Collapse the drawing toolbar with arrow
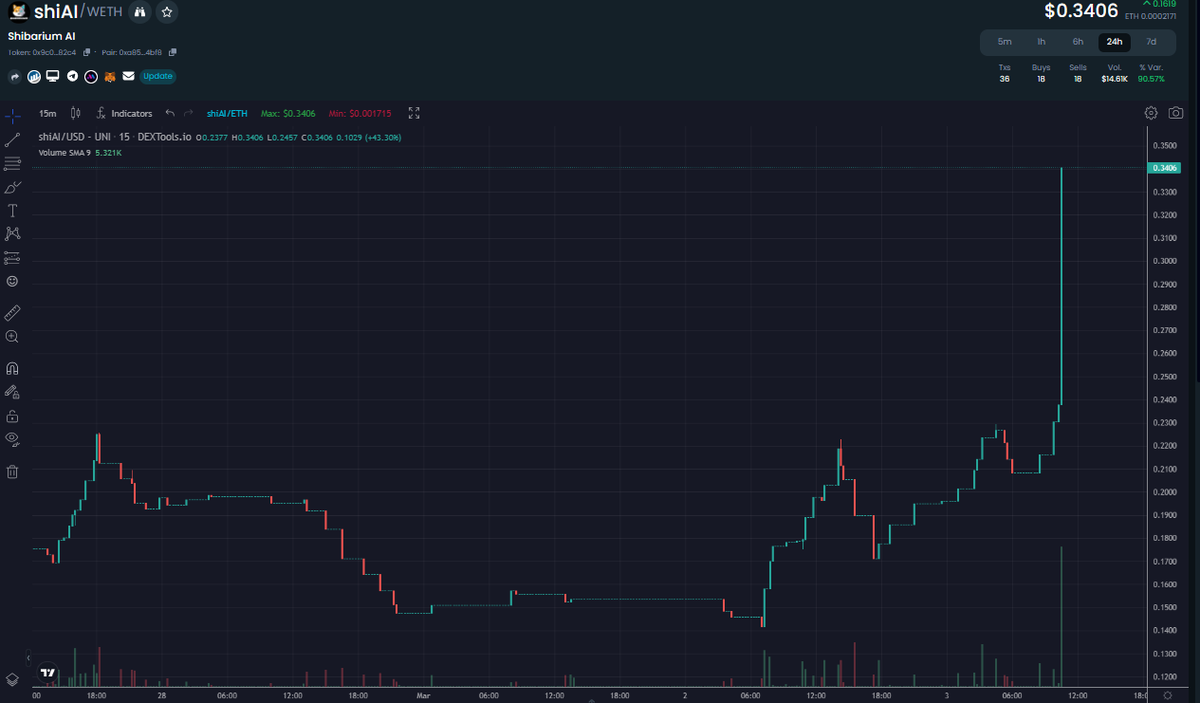 28,657
